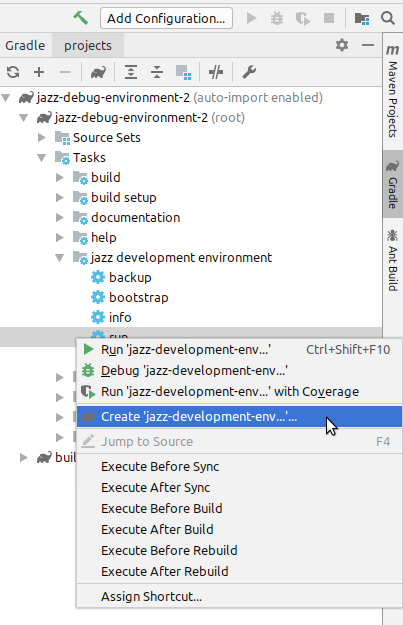Click the green hammer Build Project icon
Image resolution: width=403 pixels, height=625 pixels.
coord(81,18)
